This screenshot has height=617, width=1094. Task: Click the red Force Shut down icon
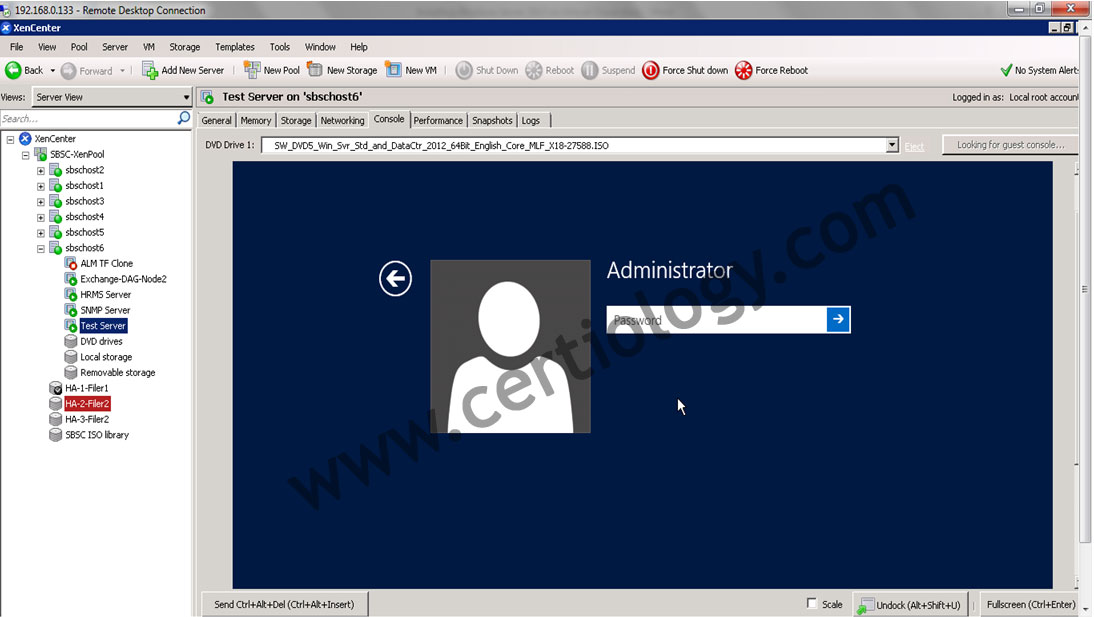click(x=650, y=70)
